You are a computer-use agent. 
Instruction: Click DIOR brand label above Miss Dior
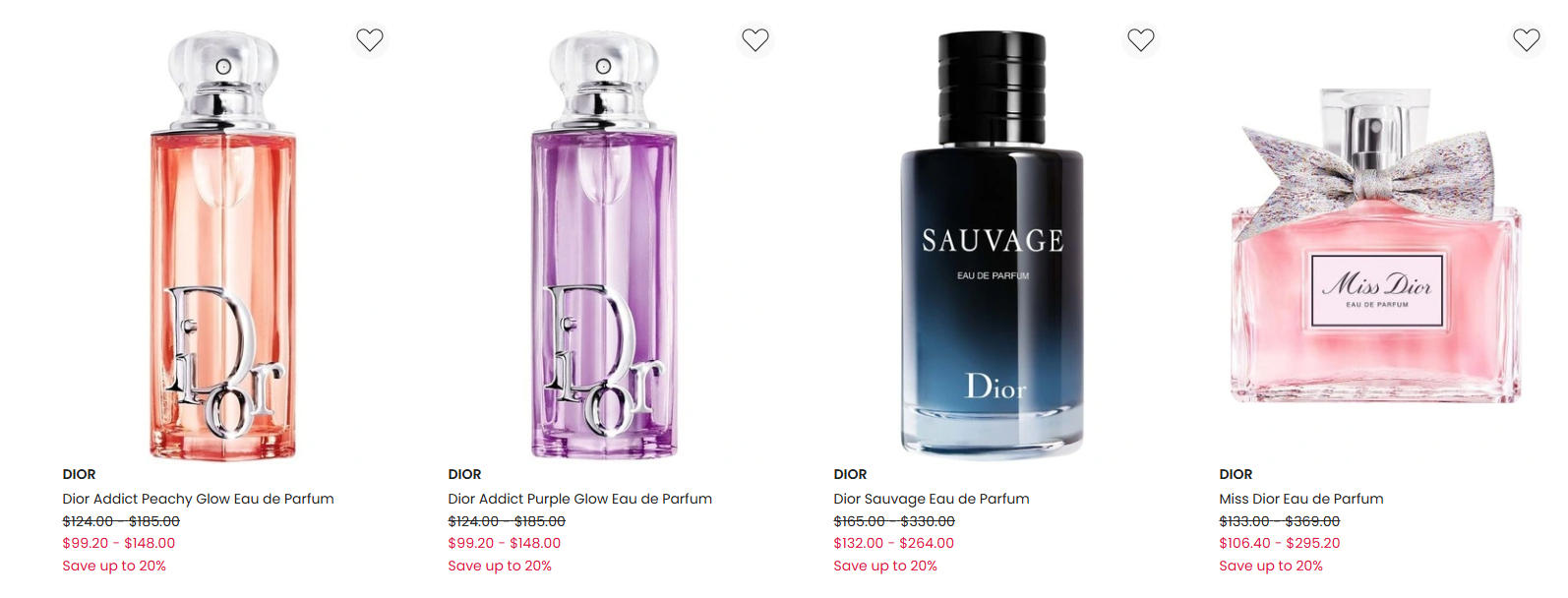click(x=1236, y=474)
